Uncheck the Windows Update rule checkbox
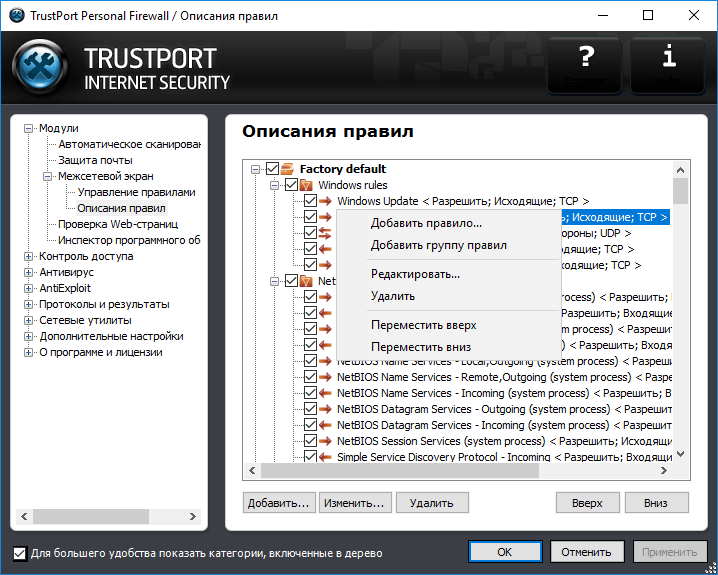The height and width of the screenshot is (575, 718). [x=310, y=201]
